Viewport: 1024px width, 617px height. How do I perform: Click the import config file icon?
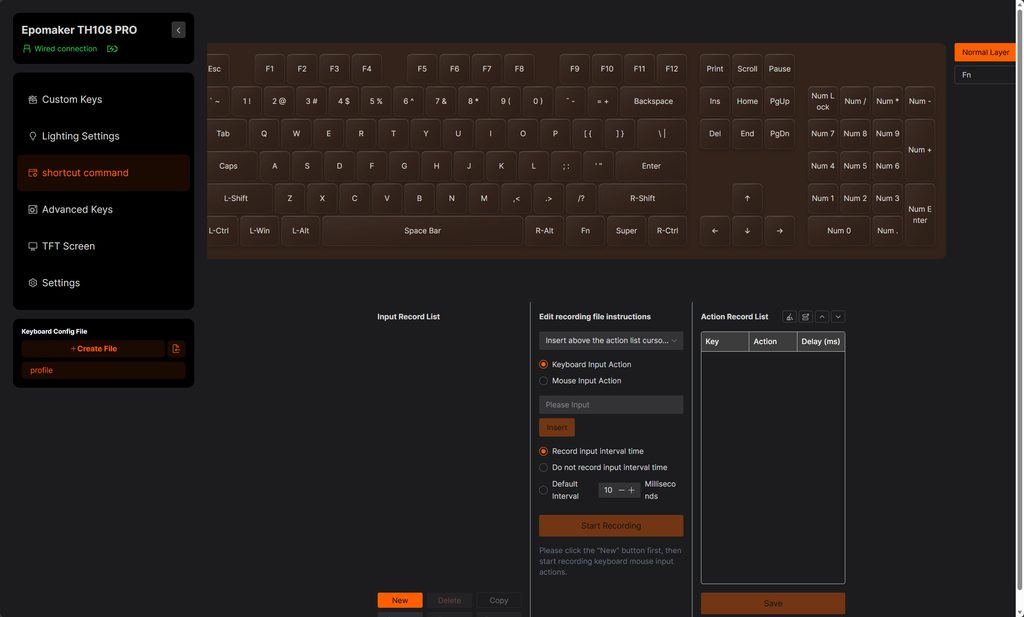tap(176, 349)
